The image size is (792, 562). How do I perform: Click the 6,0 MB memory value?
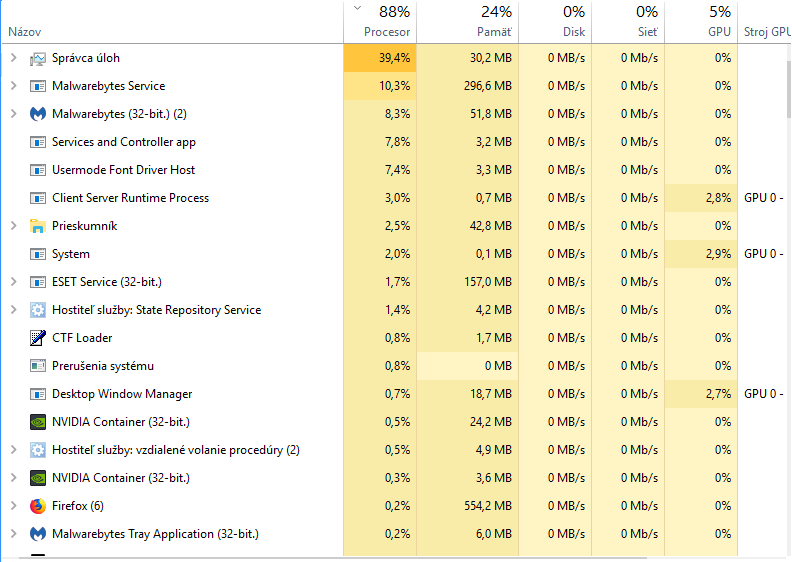tap(493, 534)
